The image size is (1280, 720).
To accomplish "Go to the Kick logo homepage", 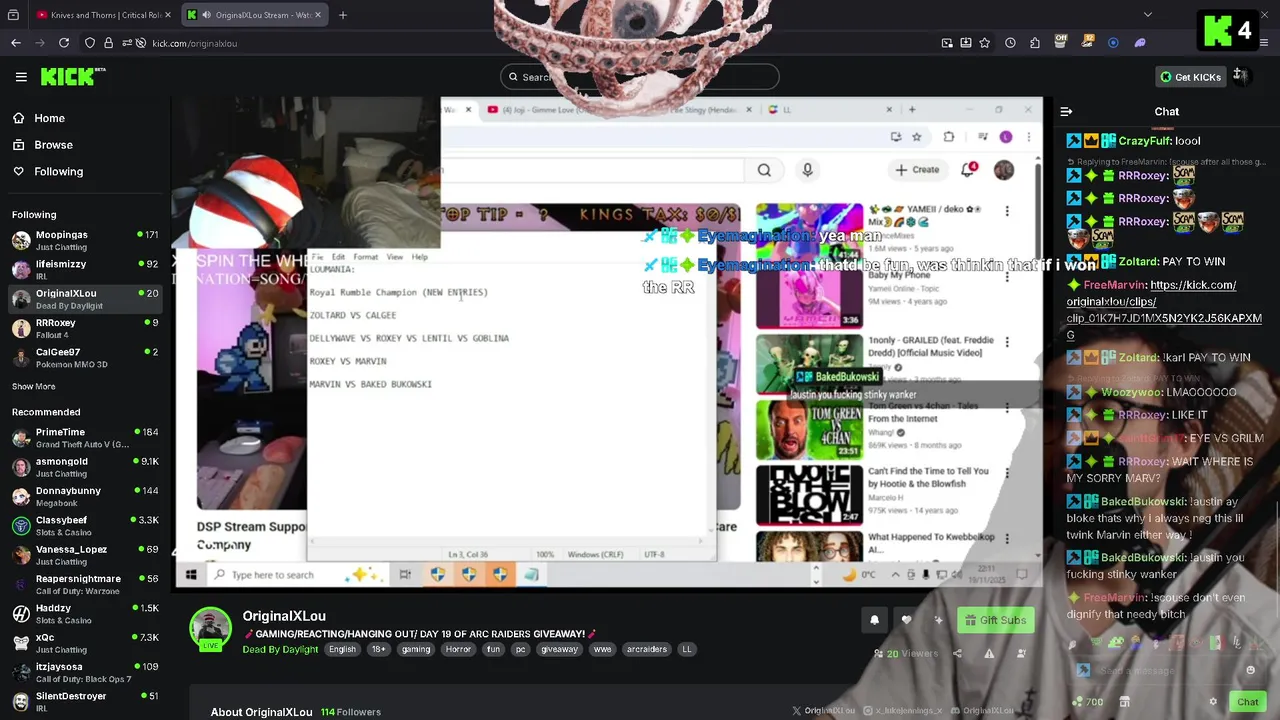I will click(x=73, y=76).
